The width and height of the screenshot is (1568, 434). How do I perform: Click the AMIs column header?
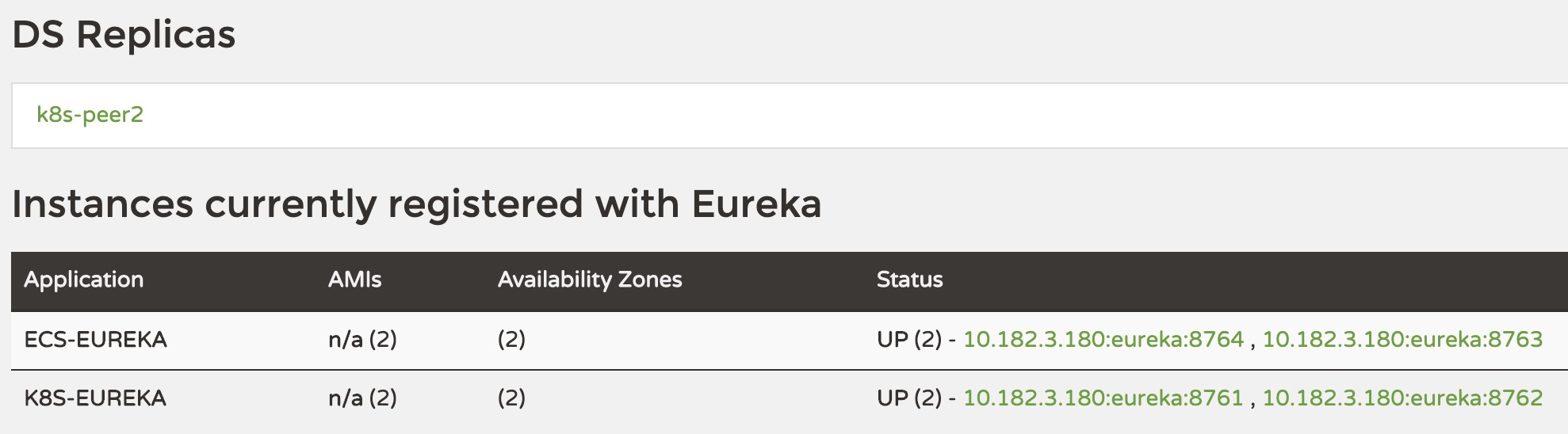pos(354,280)
